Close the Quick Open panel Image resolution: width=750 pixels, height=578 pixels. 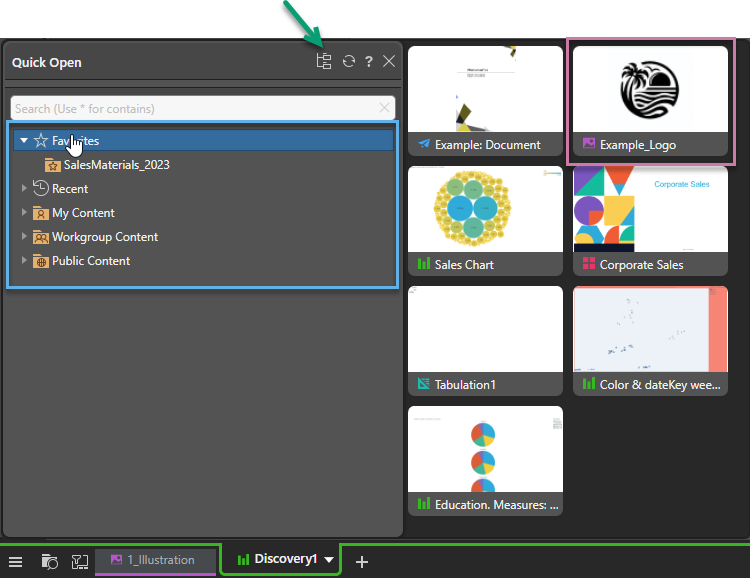[389, 62]
